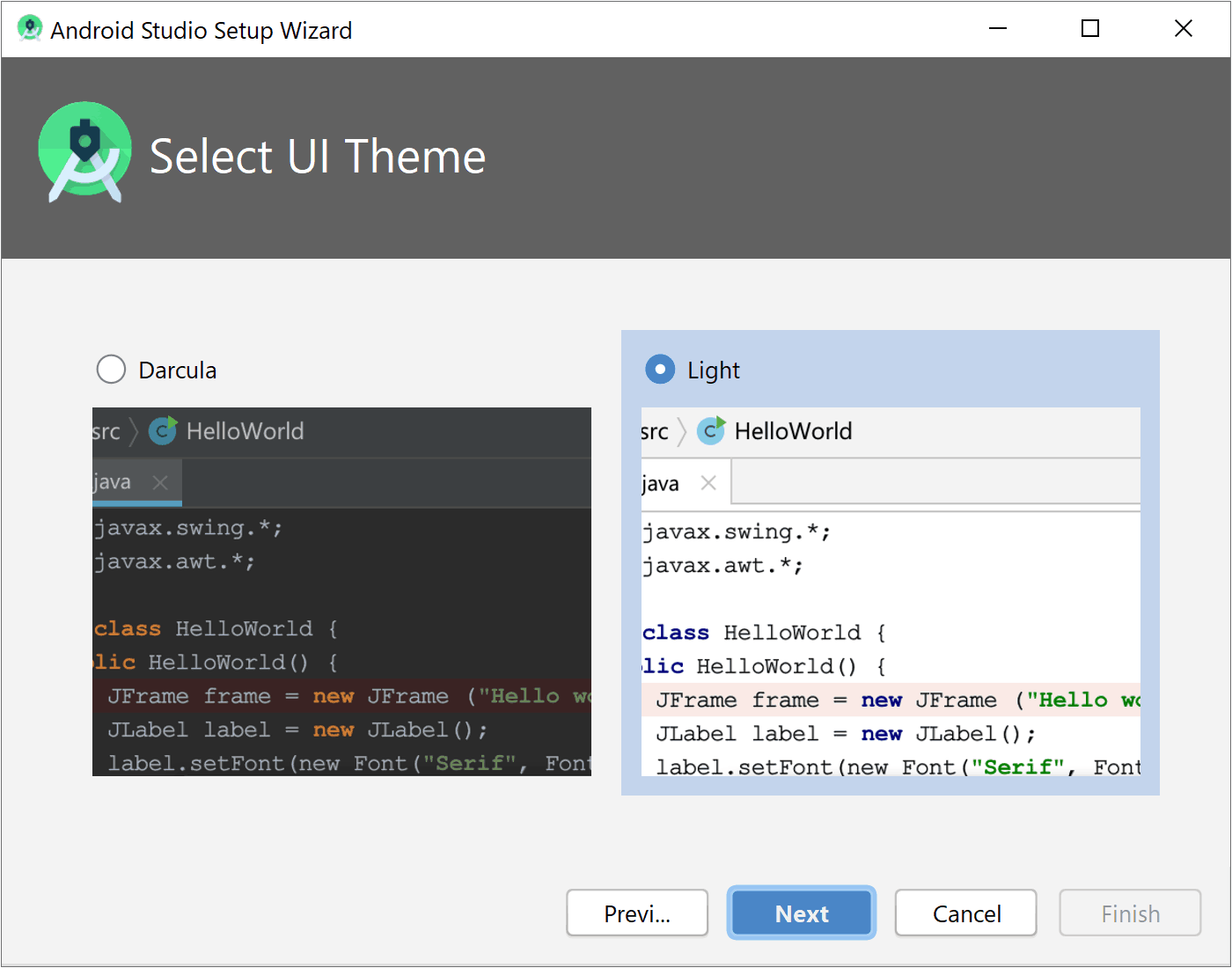Click the HelloWorld class icon in Darcula preview
This screenshot has height=968, width=1232.
163,430
